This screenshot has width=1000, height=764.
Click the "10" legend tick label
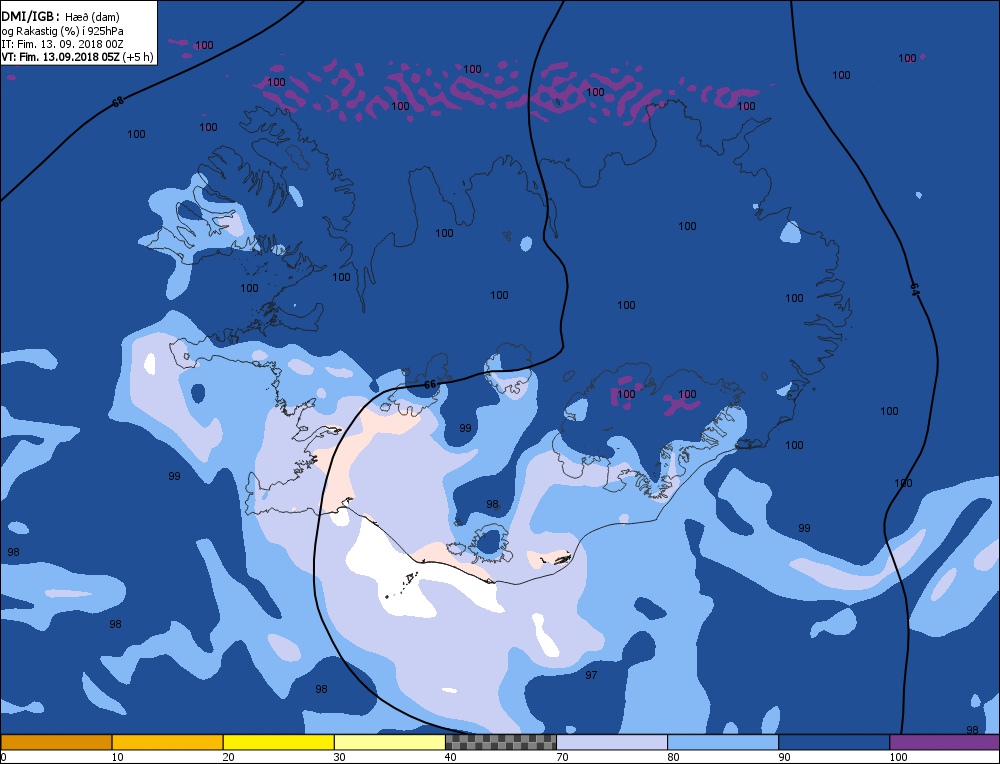117,757
